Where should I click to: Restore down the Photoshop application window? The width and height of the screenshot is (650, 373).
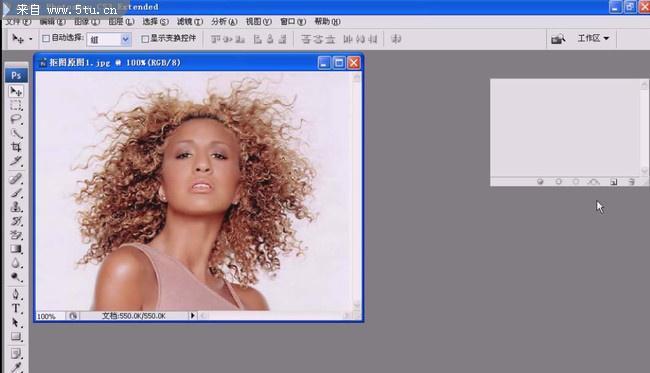tap(630, 7)
